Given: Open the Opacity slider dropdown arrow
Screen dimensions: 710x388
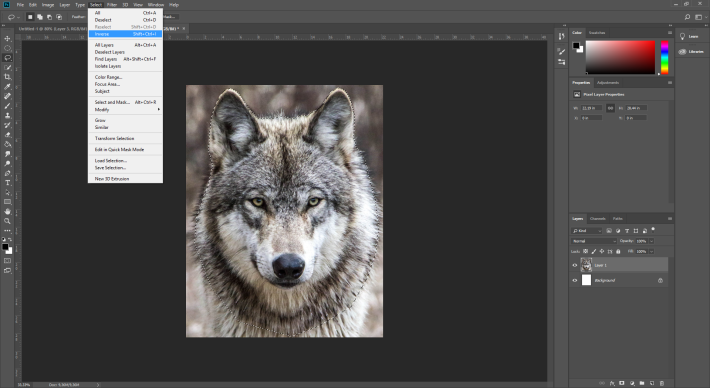Looking at the screenshot, I should [x=652, y=241].
